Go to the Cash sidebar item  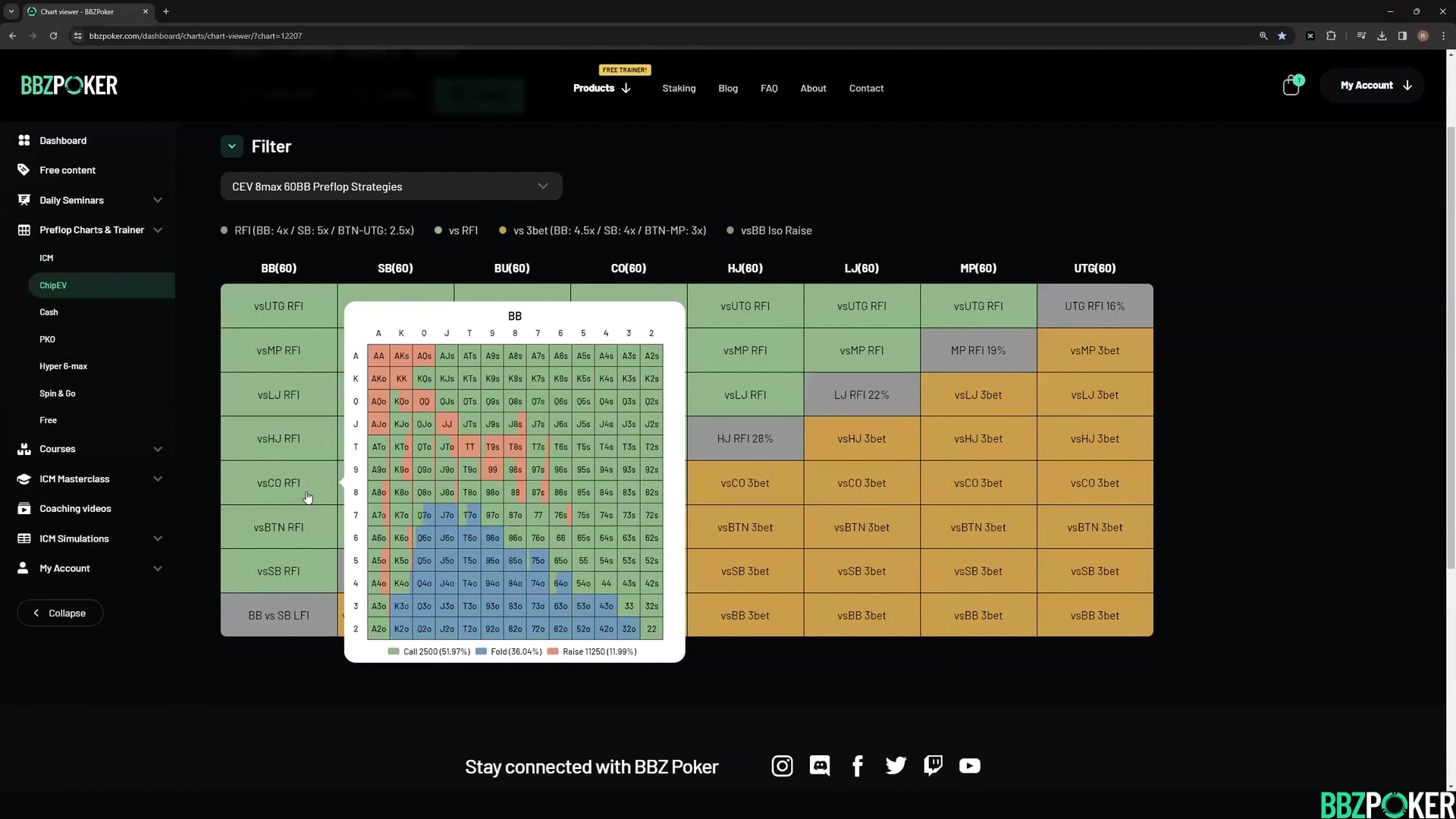pos(49,312)
